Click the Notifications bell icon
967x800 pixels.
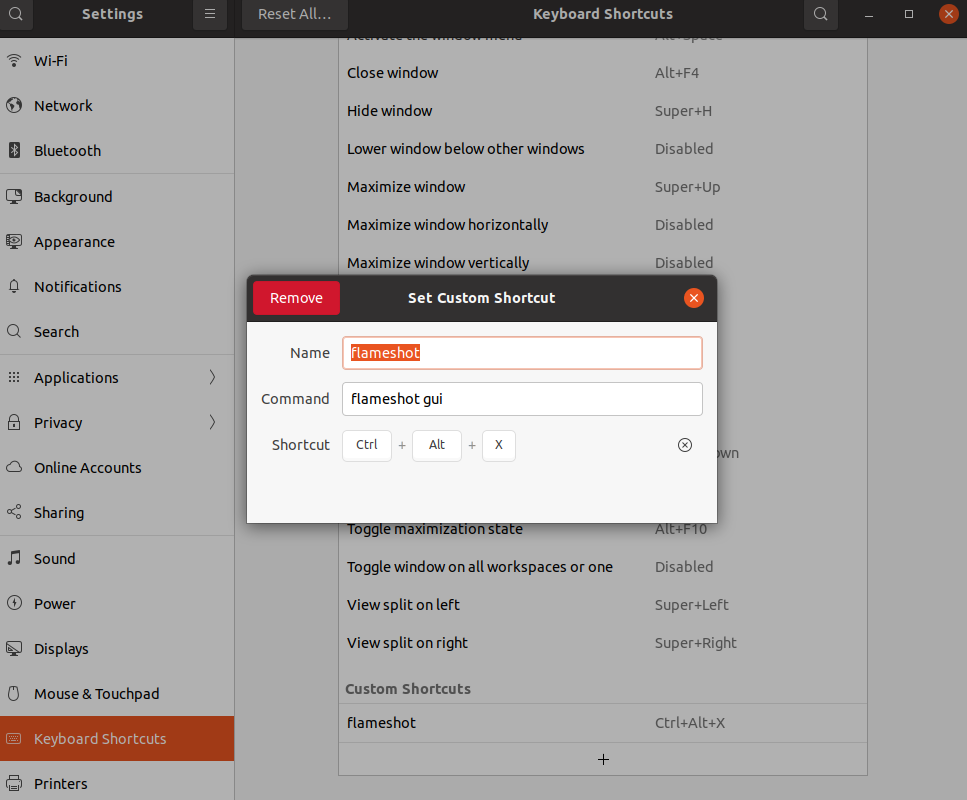tap(14, 287)
